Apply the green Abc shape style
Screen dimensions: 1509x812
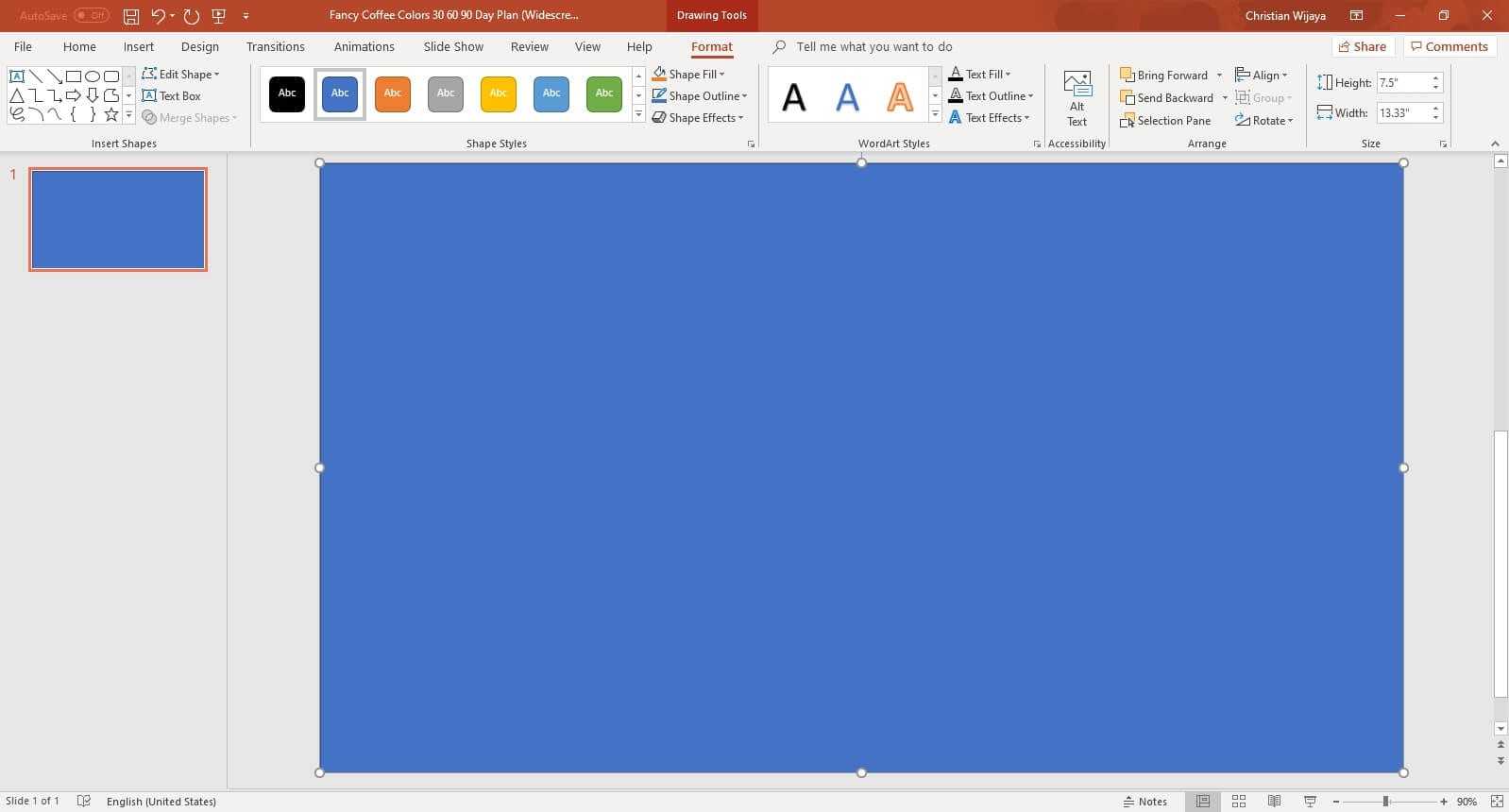pyautogui.click(x=604, y=93)
